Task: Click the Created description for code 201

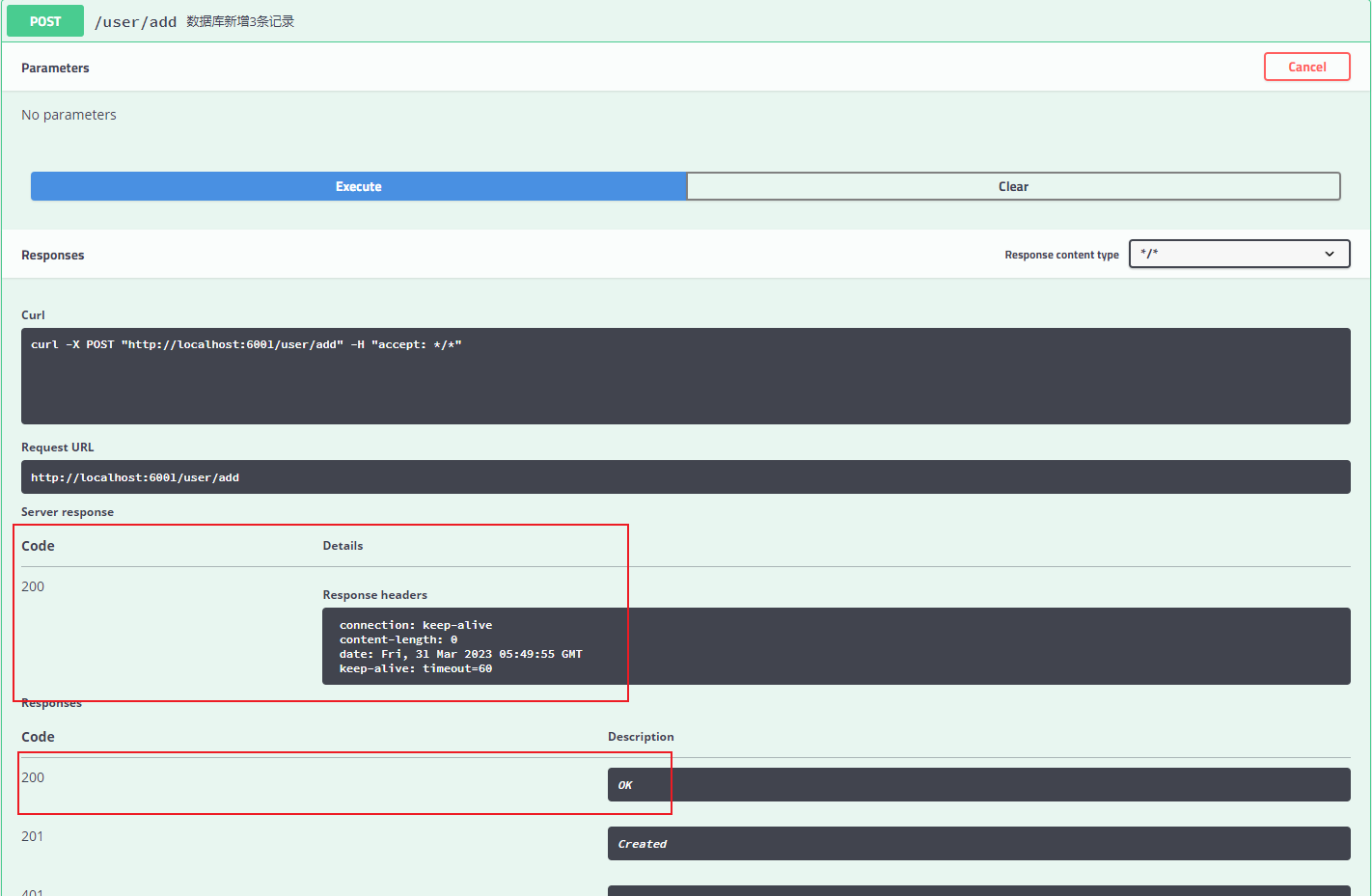Action: pos(978,843)
